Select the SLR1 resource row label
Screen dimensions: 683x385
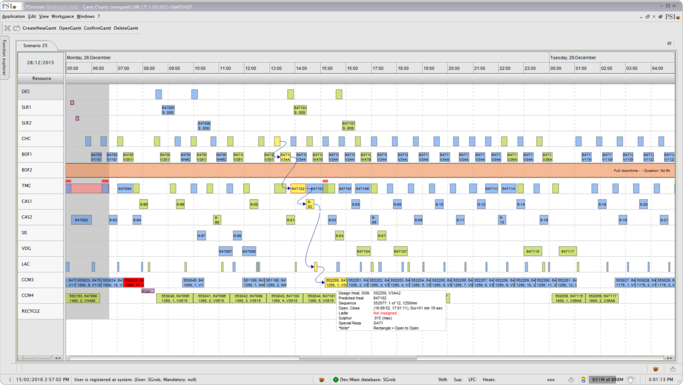pos(41,108)
